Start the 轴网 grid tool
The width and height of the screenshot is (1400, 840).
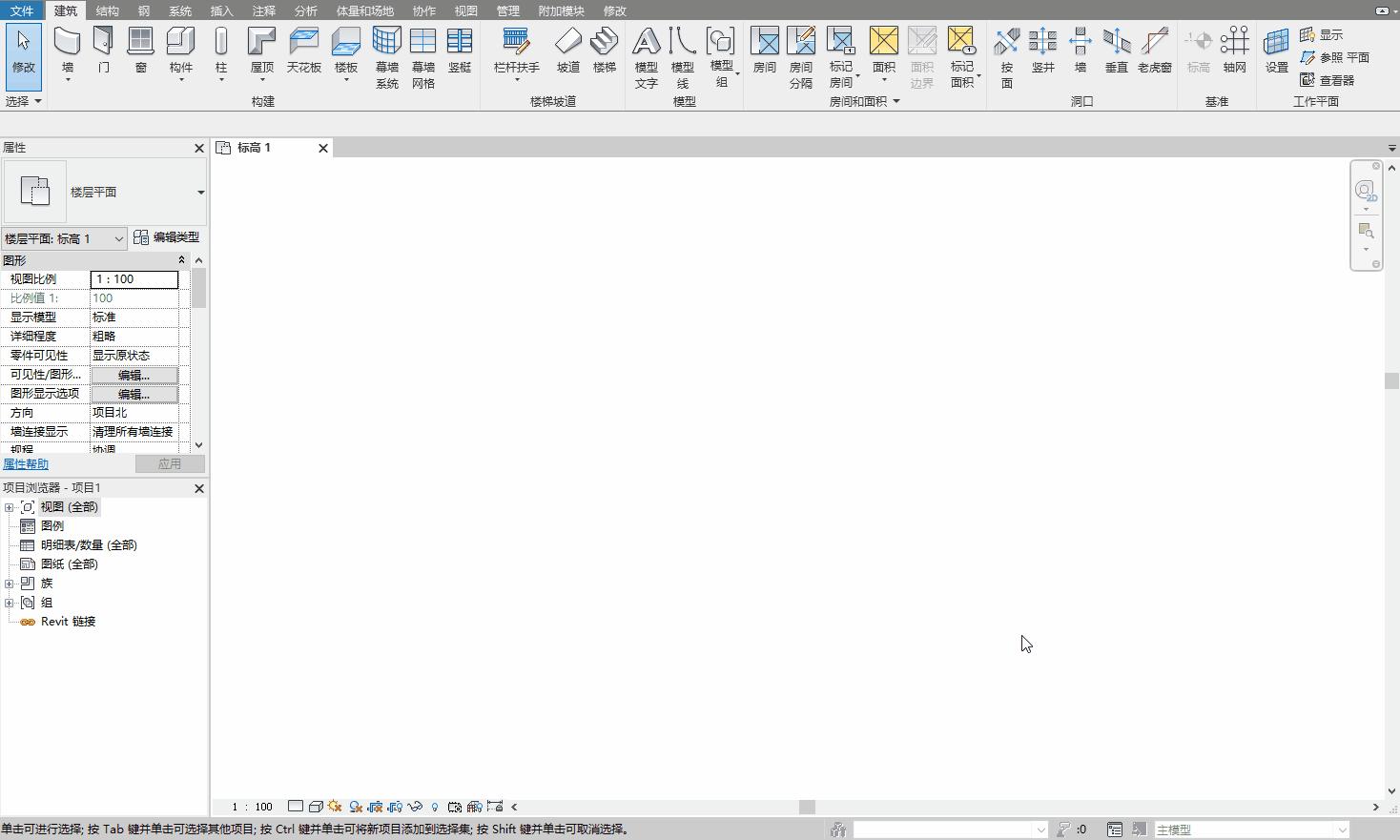pyautogui.click(x=1234, y=51)
